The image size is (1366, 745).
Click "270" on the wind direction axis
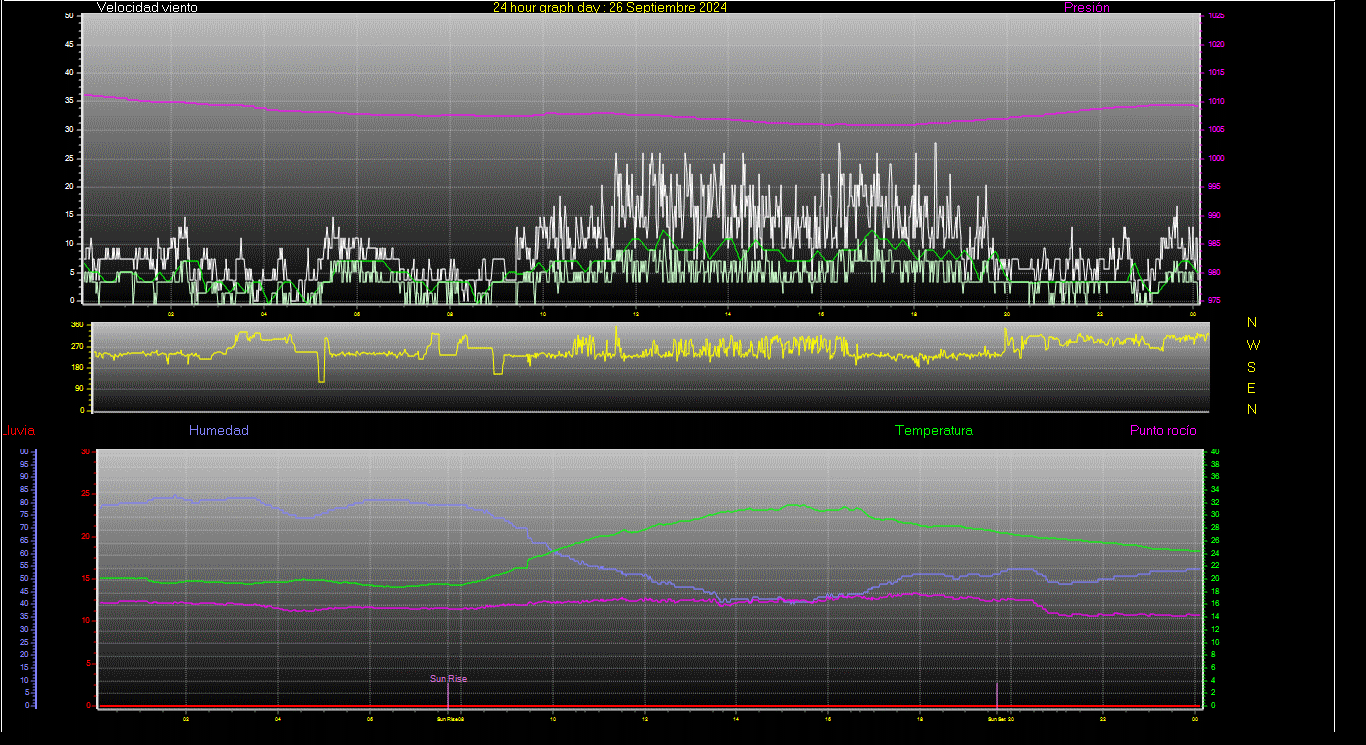(x=77, y=346)
